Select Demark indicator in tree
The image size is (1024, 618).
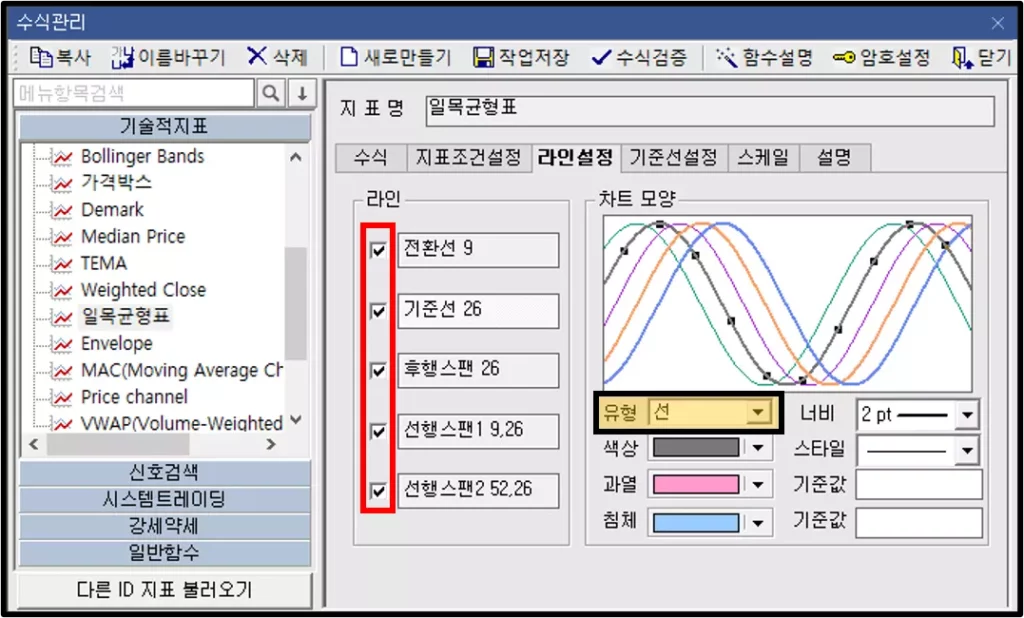coord(112,210)
